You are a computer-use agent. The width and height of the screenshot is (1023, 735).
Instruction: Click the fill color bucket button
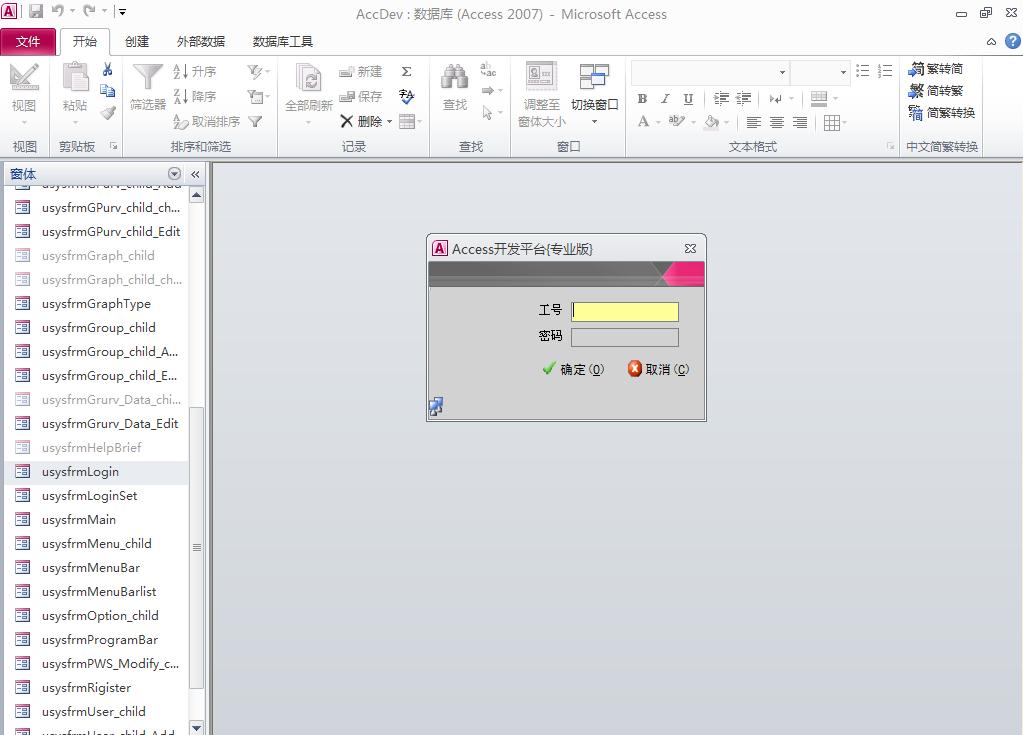712,122
